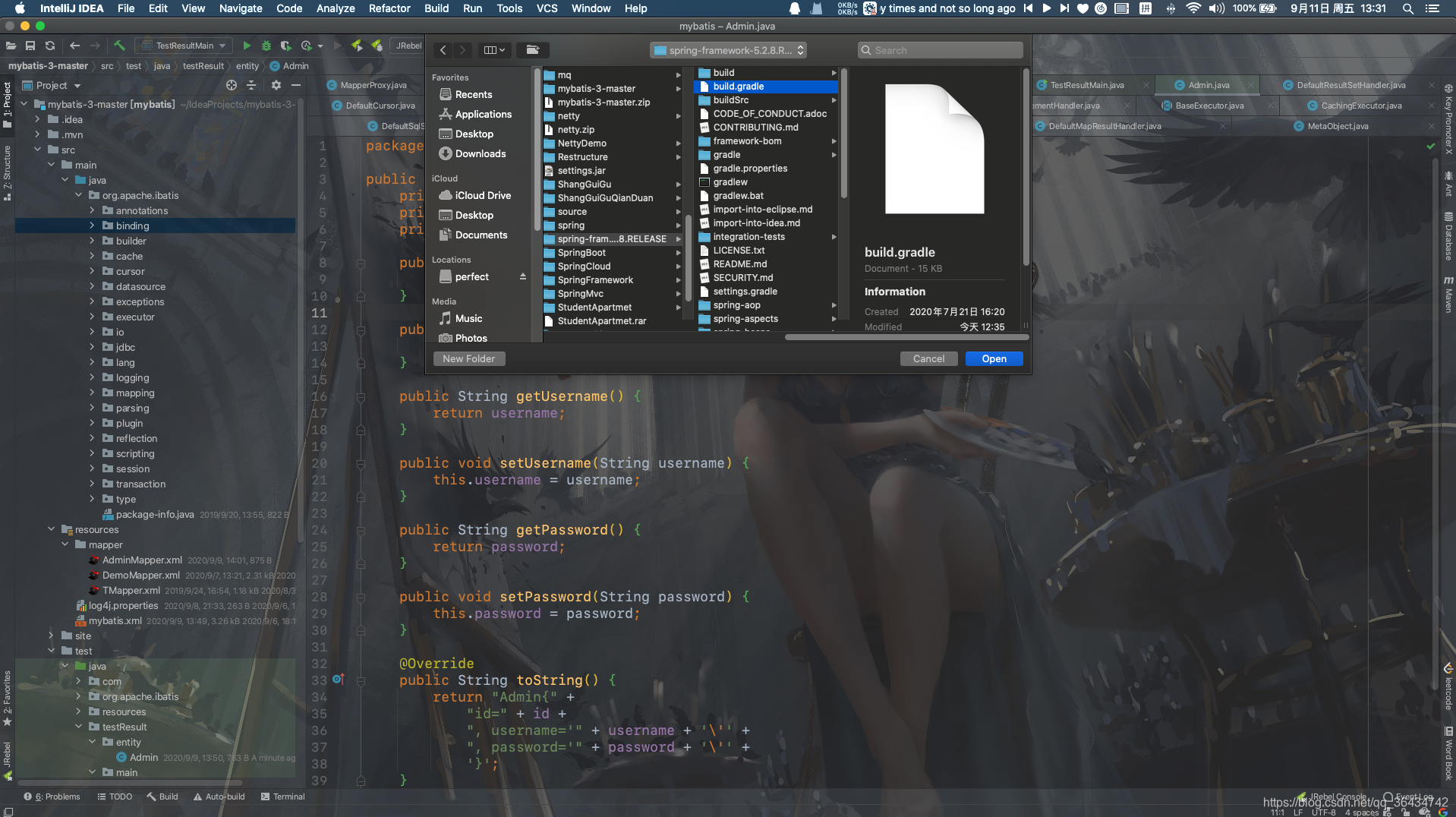The width and height of the screenshot is (1456, 817).
Task: Switch to MetaObject.java tab
Action: [1337, 126]
